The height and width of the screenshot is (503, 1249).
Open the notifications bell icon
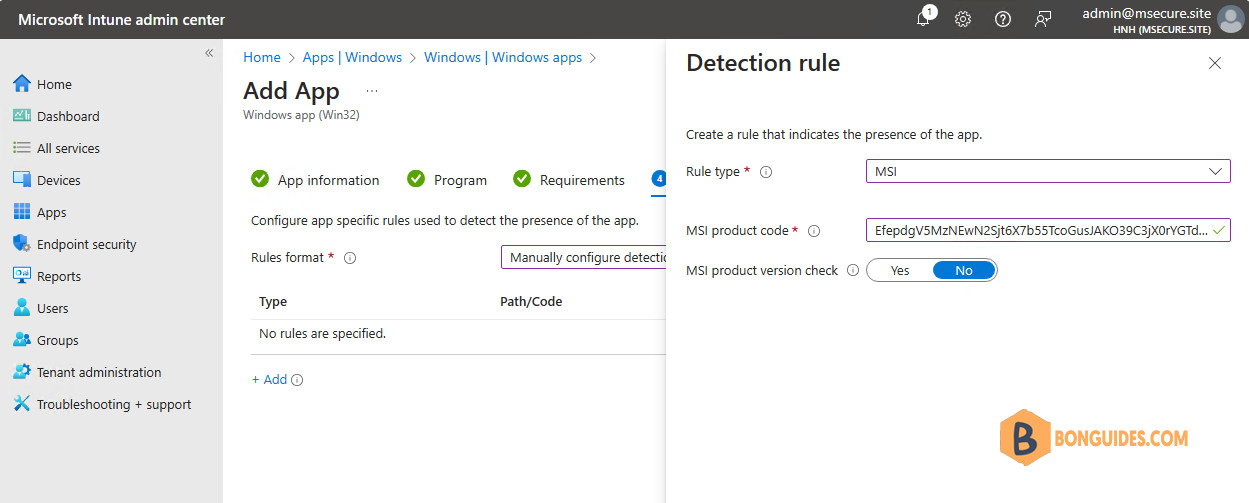pyautogui.click(x=924, y=18)
